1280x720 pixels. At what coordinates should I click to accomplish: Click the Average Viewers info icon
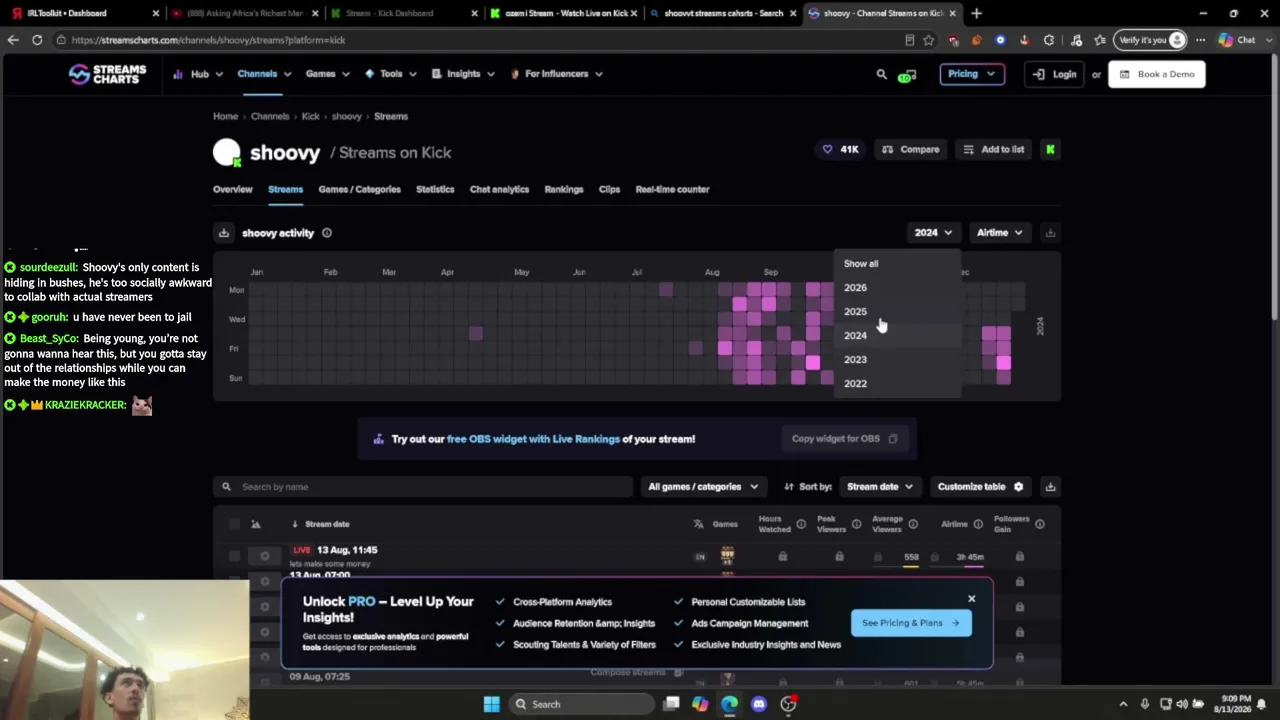(913, 524)
